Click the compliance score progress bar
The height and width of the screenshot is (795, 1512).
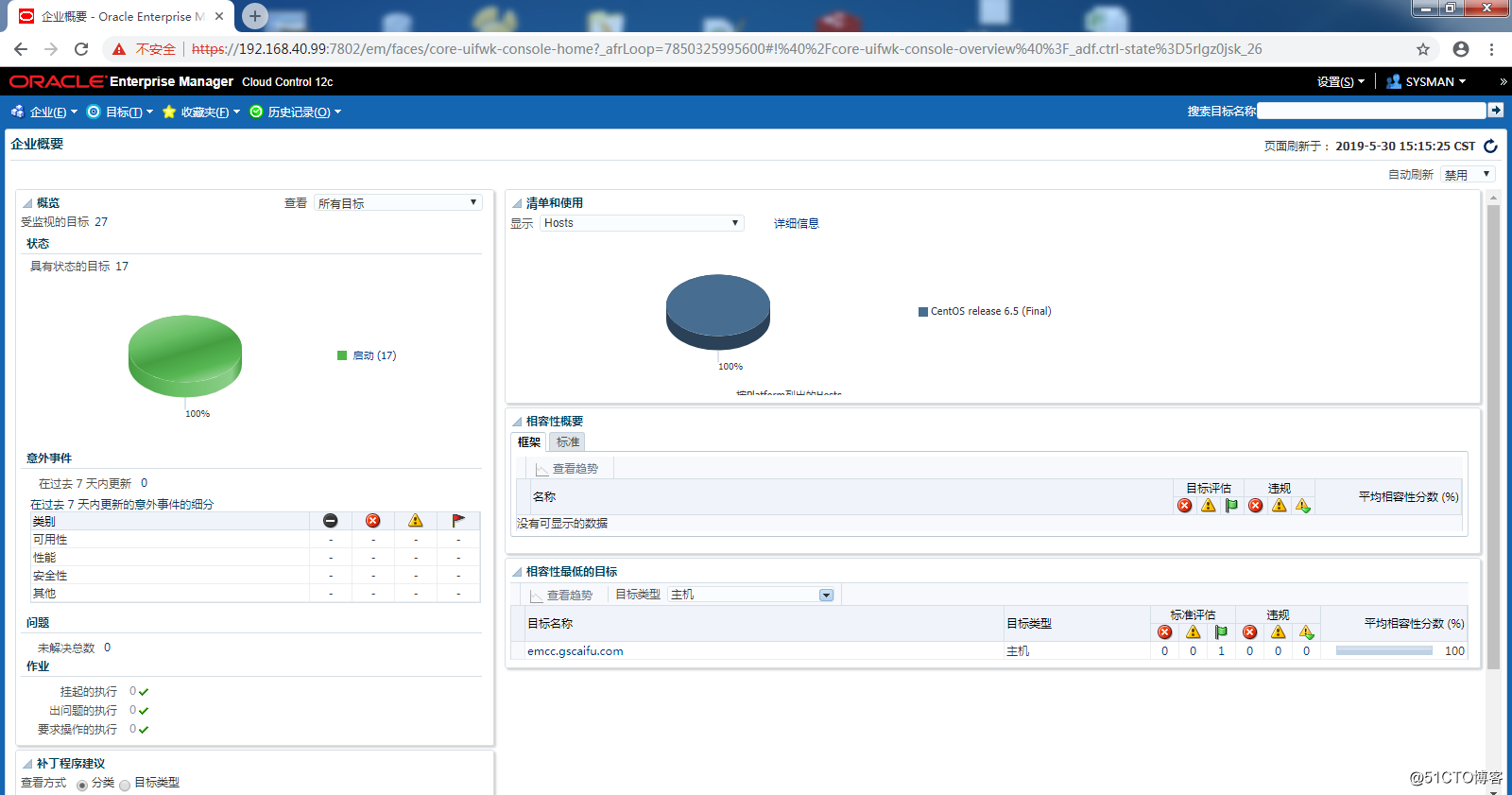[x=1384, y=651]
